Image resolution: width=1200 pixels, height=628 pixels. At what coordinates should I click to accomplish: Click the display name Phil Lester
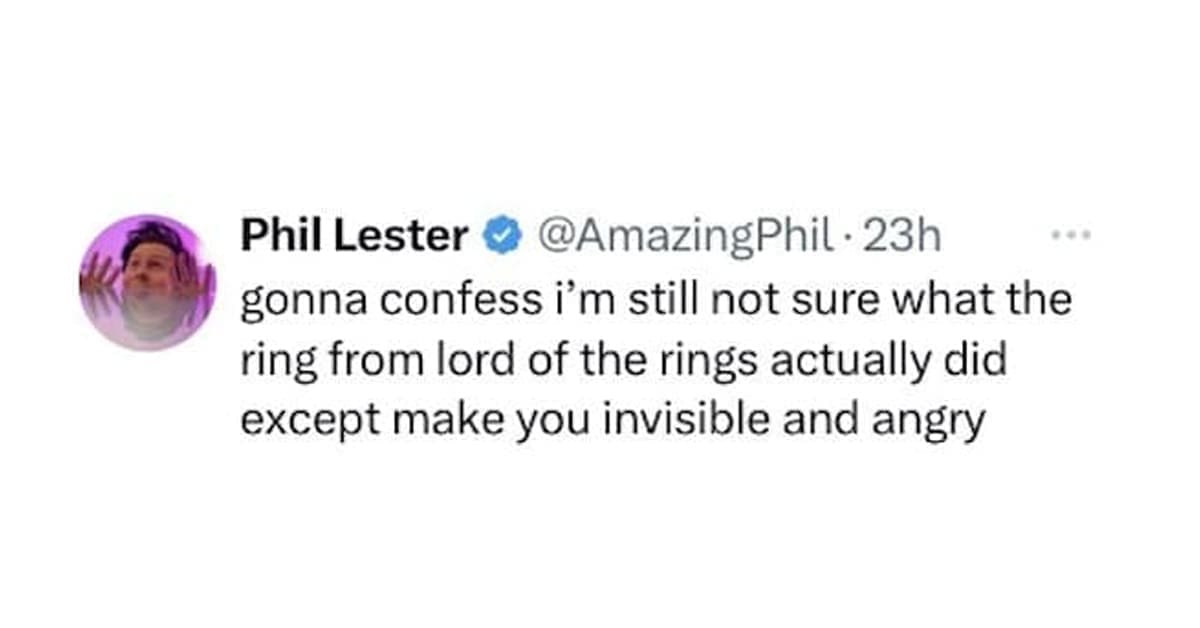[354, 237]
